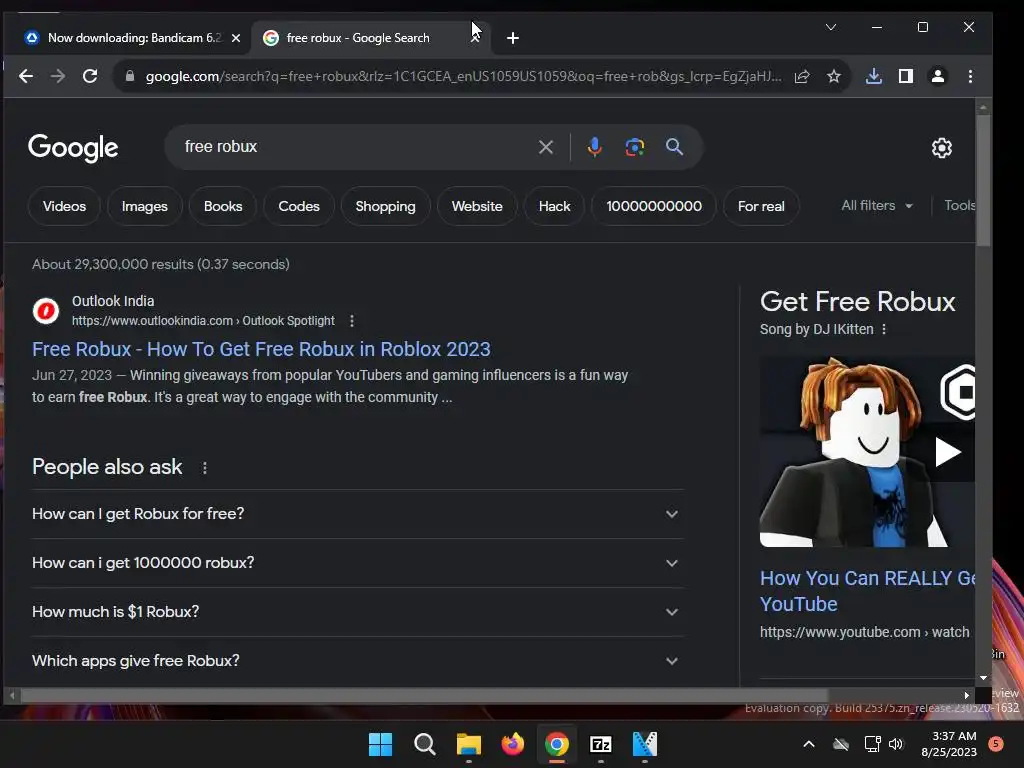The width and height of the screenshot is (1024, 768).
Task: Click the address bar lock icon
Action: pyautogui.click(x=130, y=76)
